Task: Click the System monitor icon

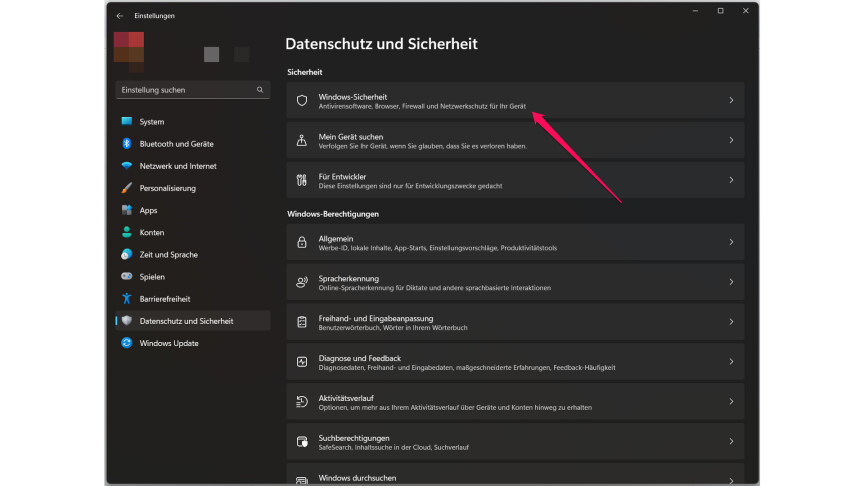Action: (127, 121)
